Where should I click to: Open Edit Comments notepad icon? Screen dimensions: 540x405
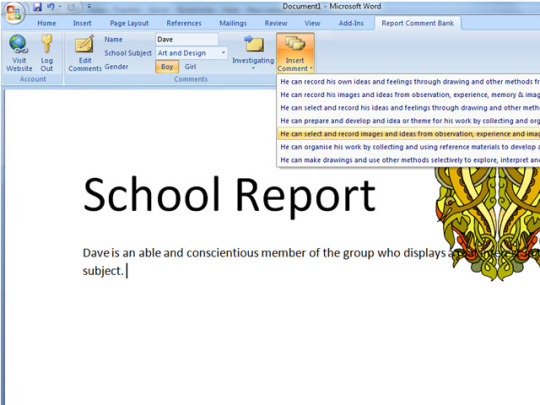(x=85, y=44)
